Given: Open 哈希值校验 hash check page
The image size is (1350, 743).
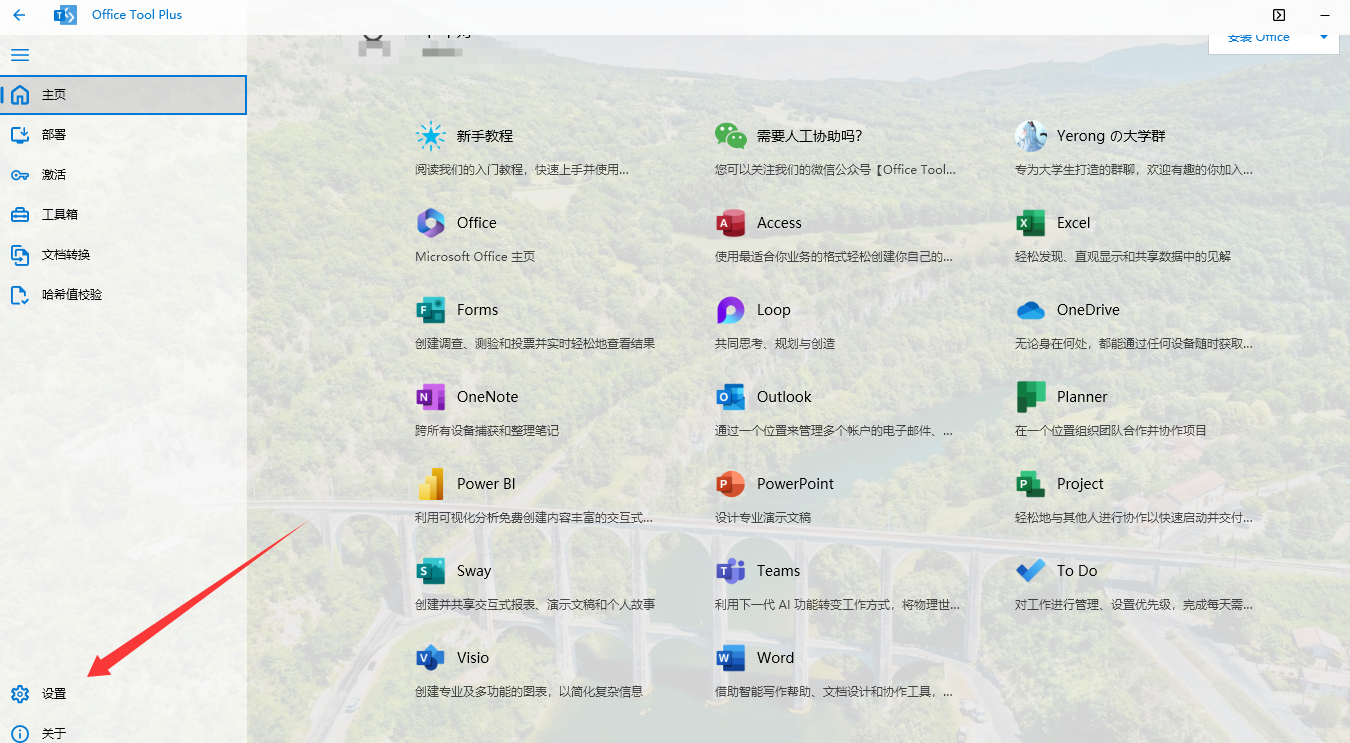Looking at the screenshot, I should coord(124,295).
